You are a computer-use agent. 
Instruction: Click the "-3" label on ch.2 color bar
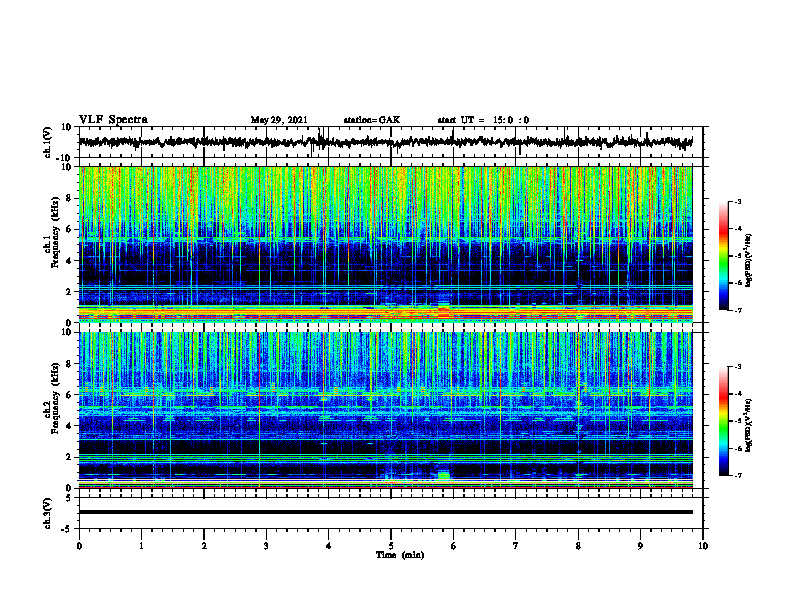click(737, 367)
